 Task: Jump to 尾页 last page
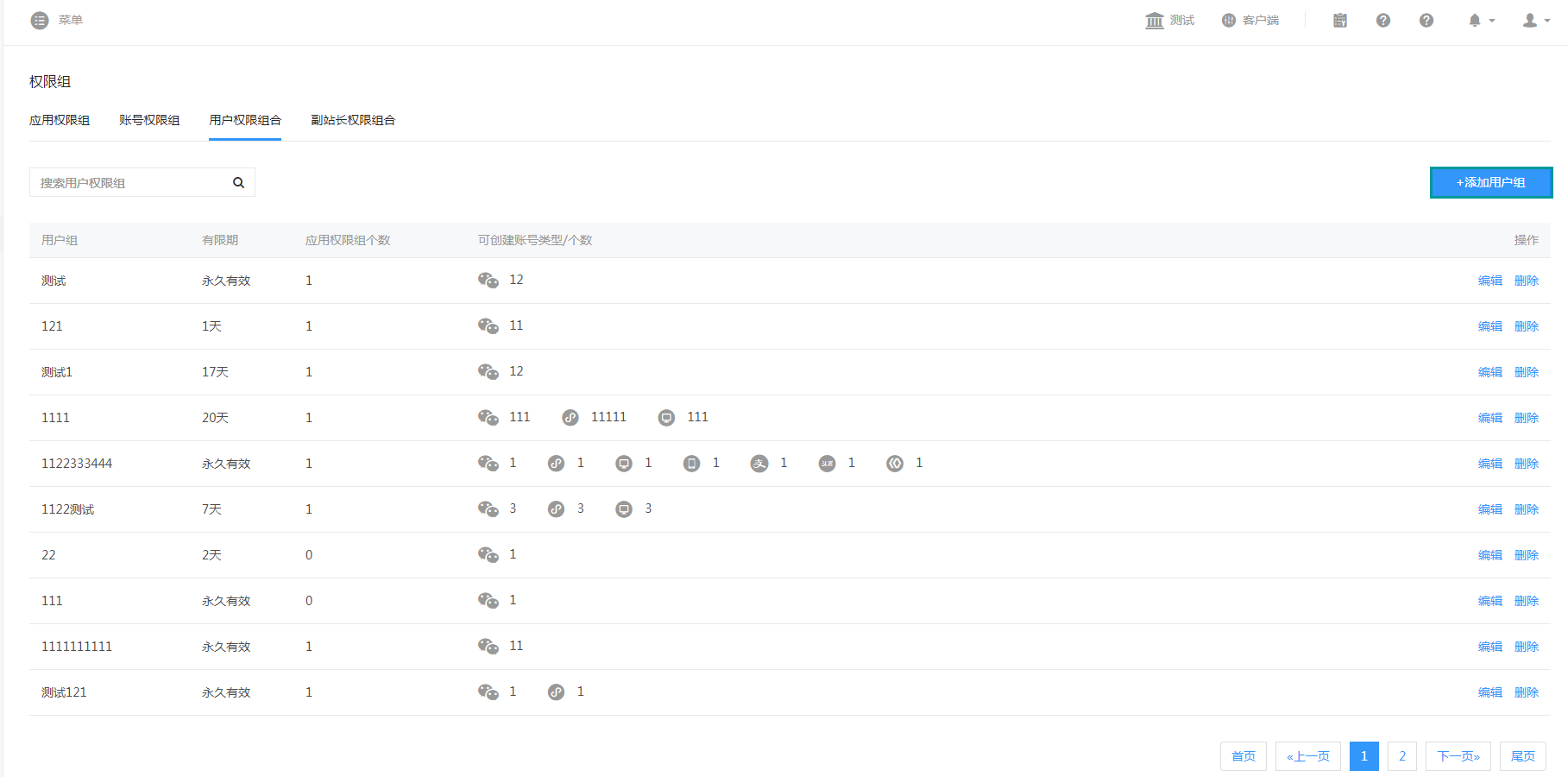pyautogui.click(x=1523, y=756)
